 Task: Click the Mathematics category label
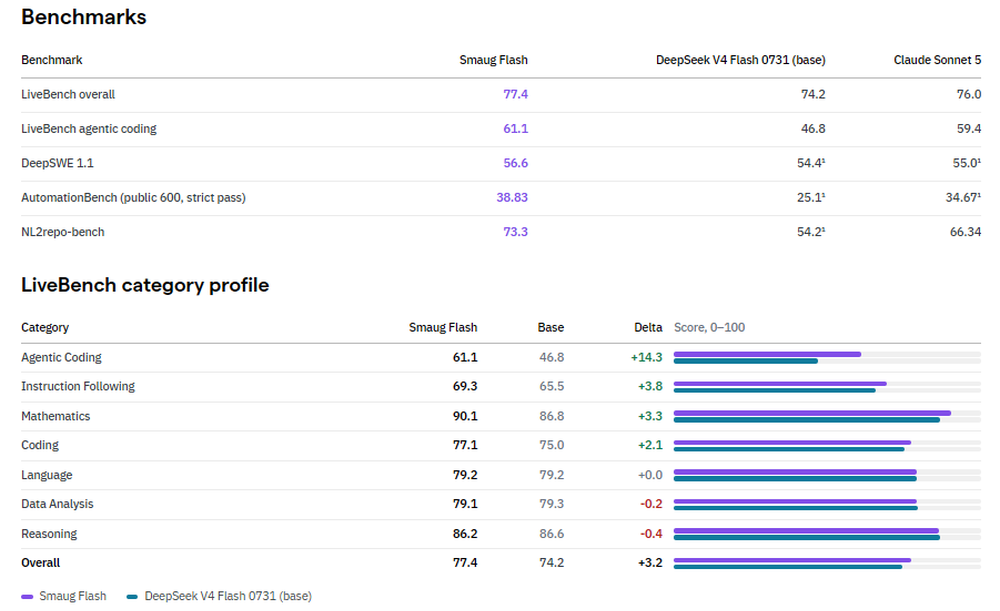click(x=55, y=416)
